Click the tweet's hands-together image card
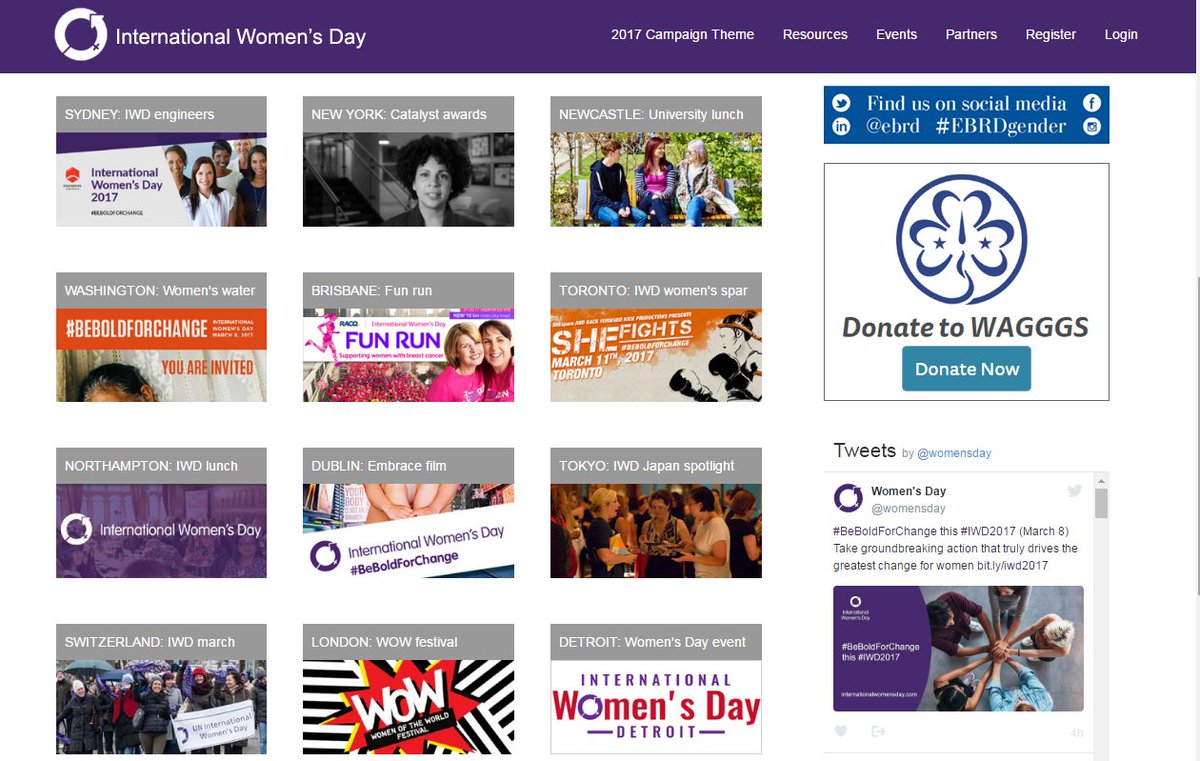Screen dimensions: 1200x761 (x=958, y=648)
